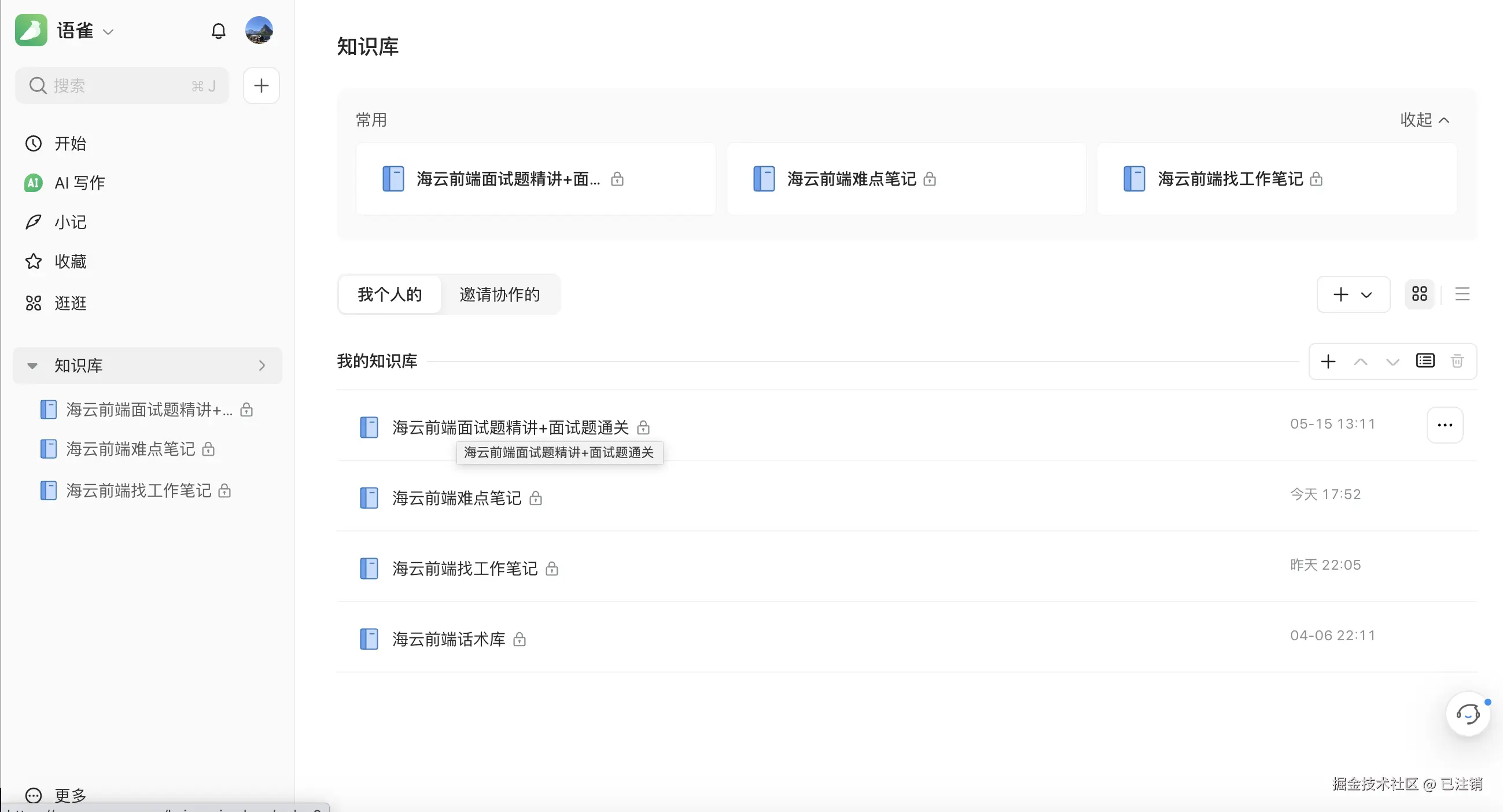
Task: Open the new knowledge base plus dropdown
Action: pyautogui.click(x=1353, y=294)
